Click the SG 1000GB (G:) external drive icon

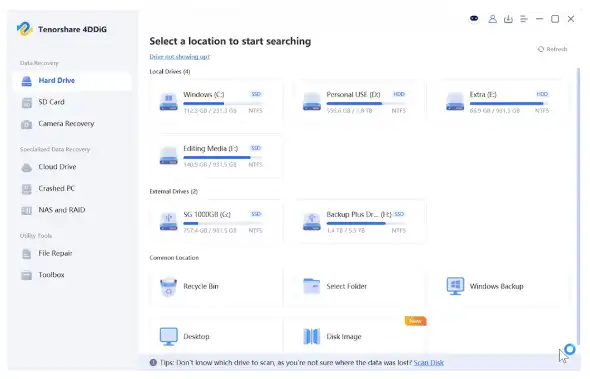[169, 222]
